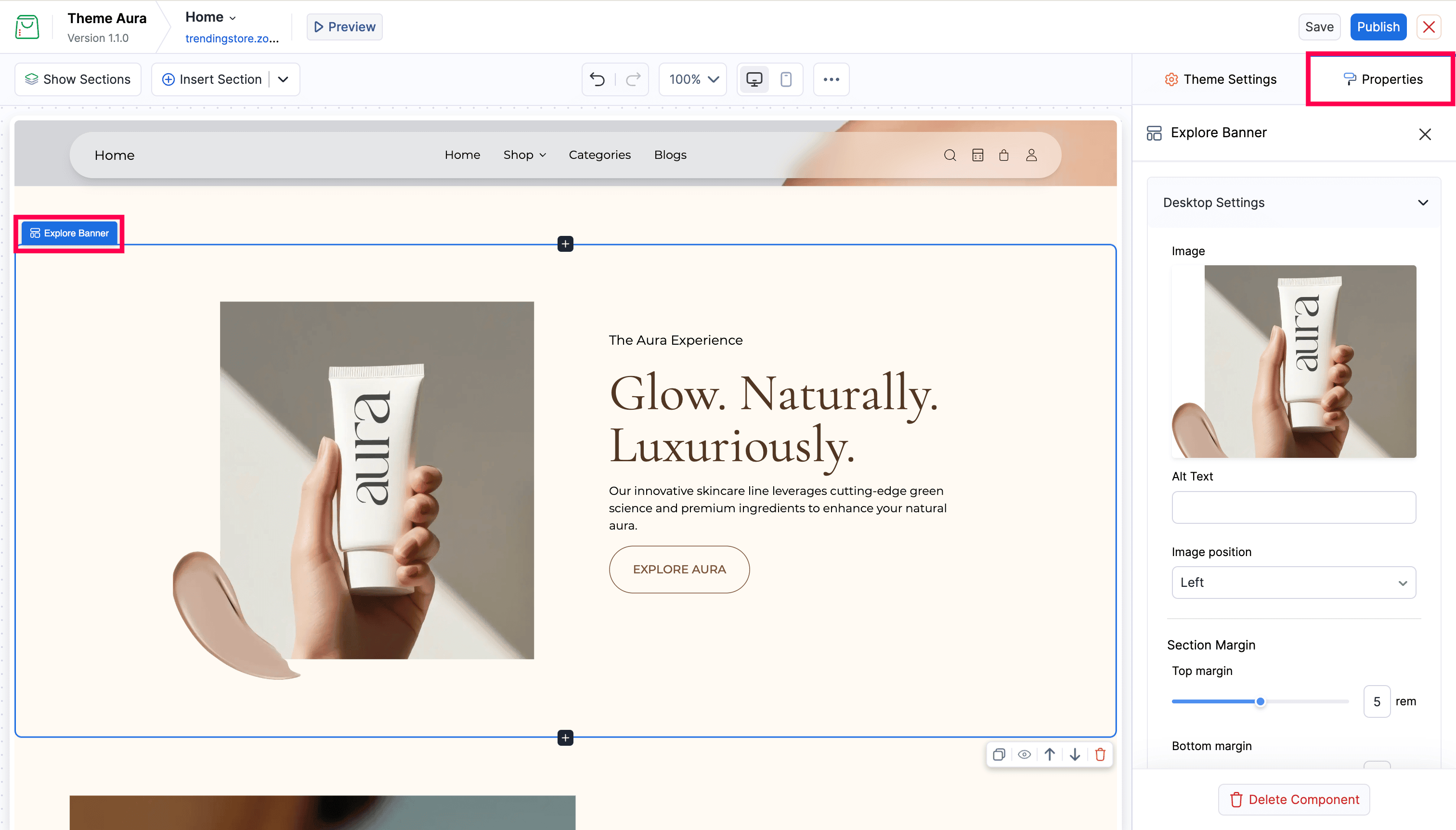
Task: Click the green store bag logo
Action: pos(27,27)
